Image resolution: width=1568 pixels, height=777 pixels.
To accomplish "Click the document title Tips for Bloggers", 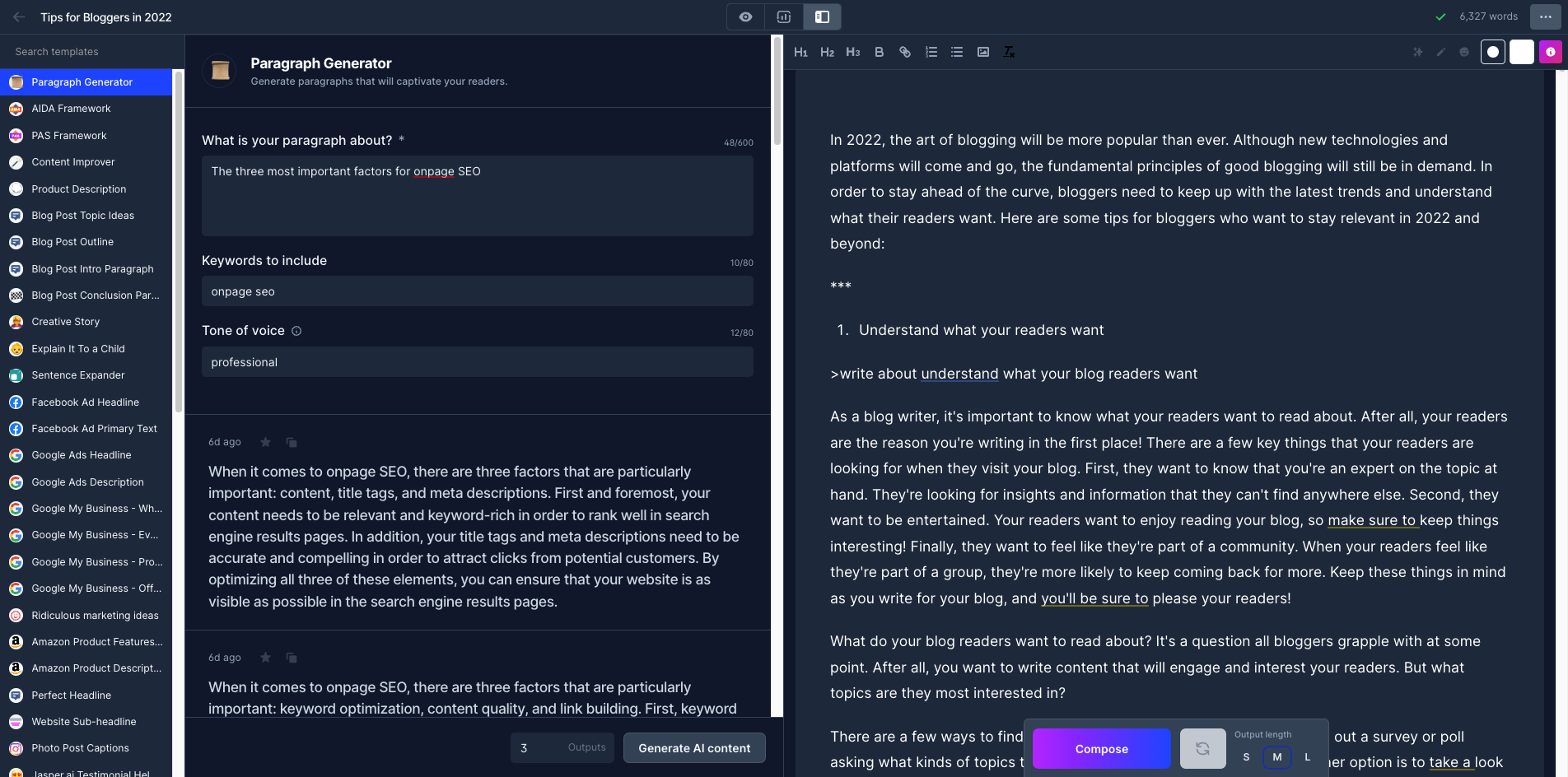I will tap(106, 17).
